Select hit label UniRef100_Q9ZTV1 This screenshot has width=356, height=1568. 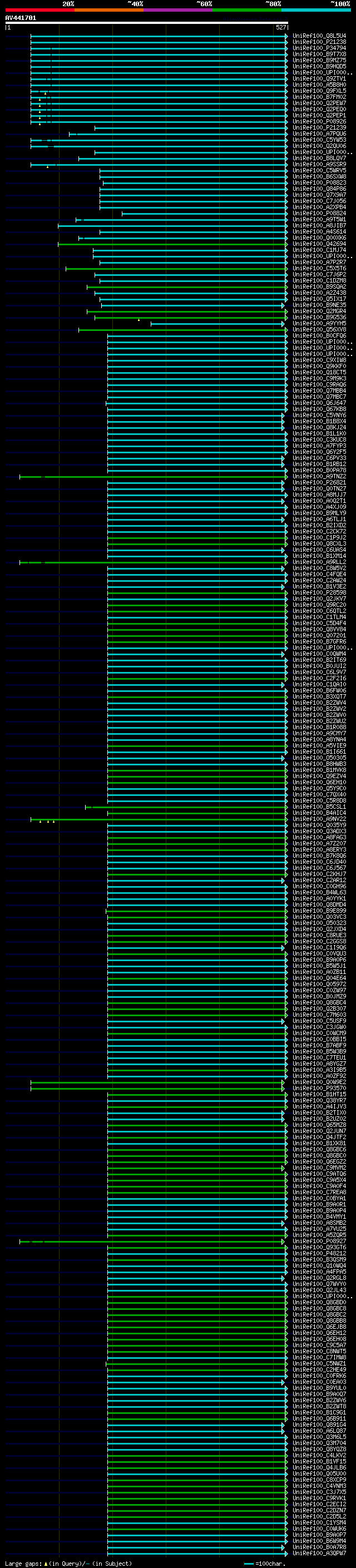[319, 78]
